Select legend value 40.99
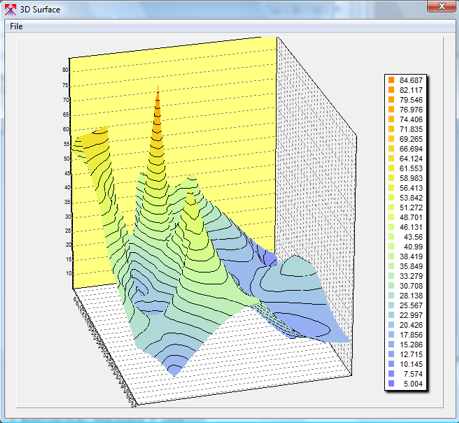The height and width of the screenshot is (423, 459). click(x=413, y=247)
